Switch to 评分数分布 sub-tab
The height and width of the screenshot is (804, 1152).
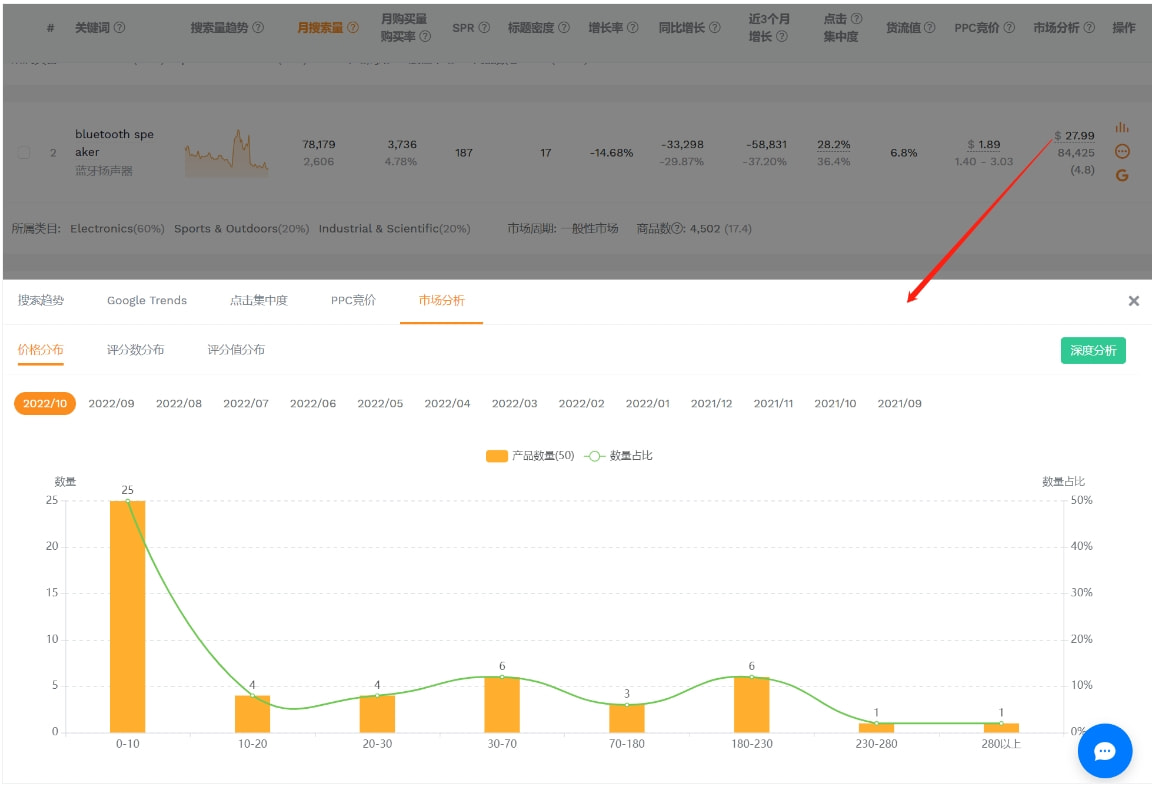coord(135,350)
